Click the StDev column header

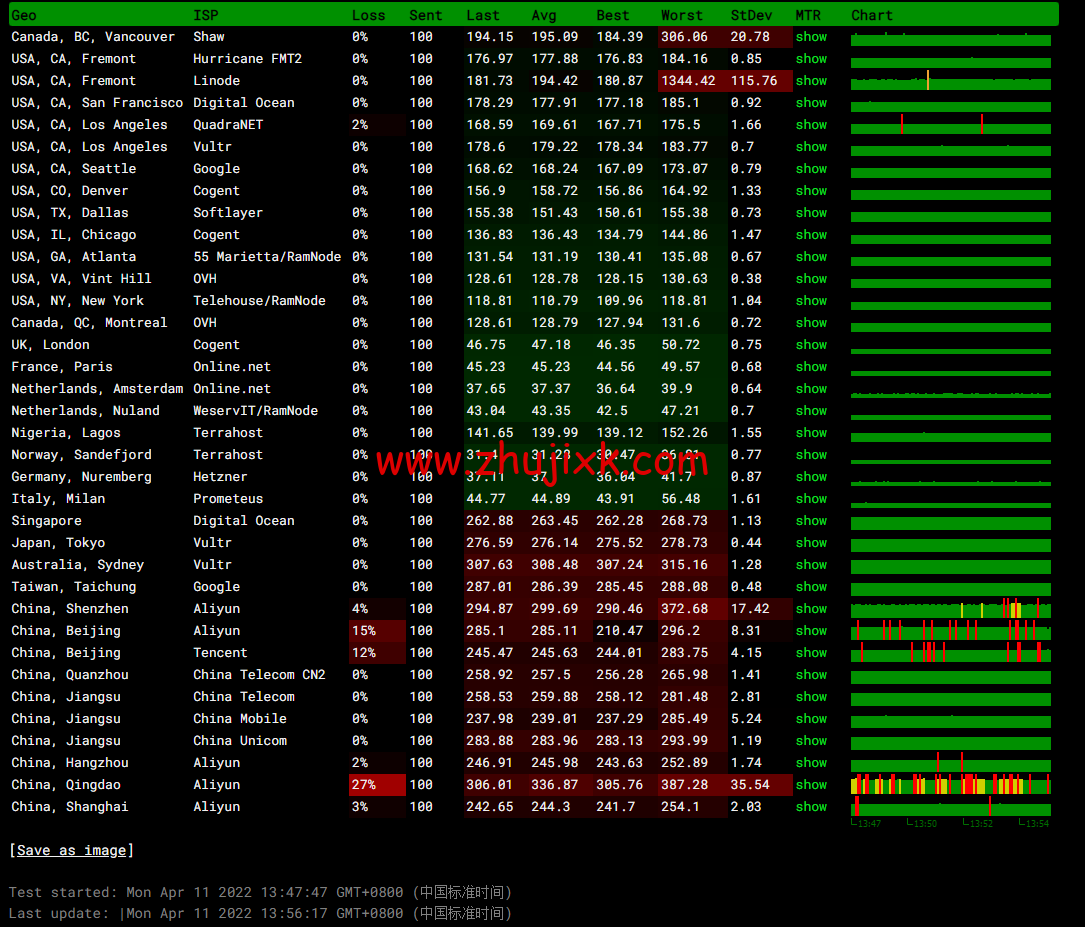click(750, 15)
